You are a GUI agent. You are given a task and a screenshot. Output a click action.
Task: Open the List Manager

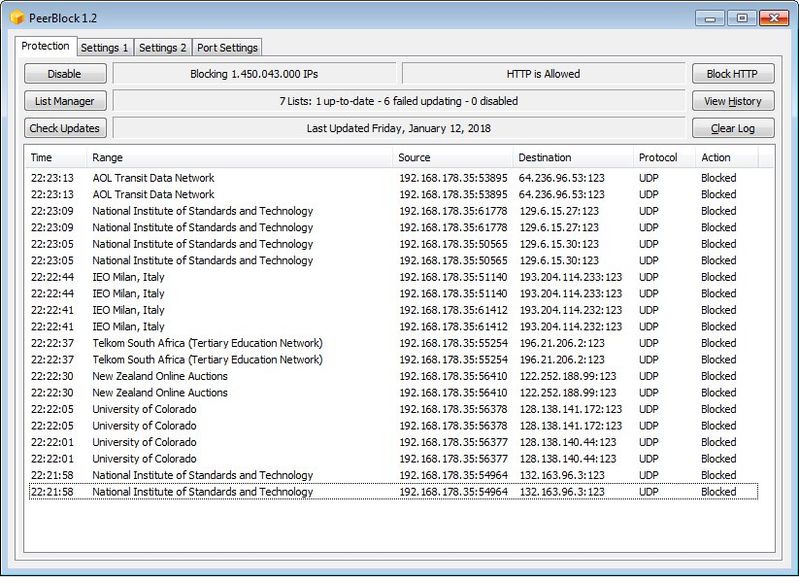pos(65,101)
